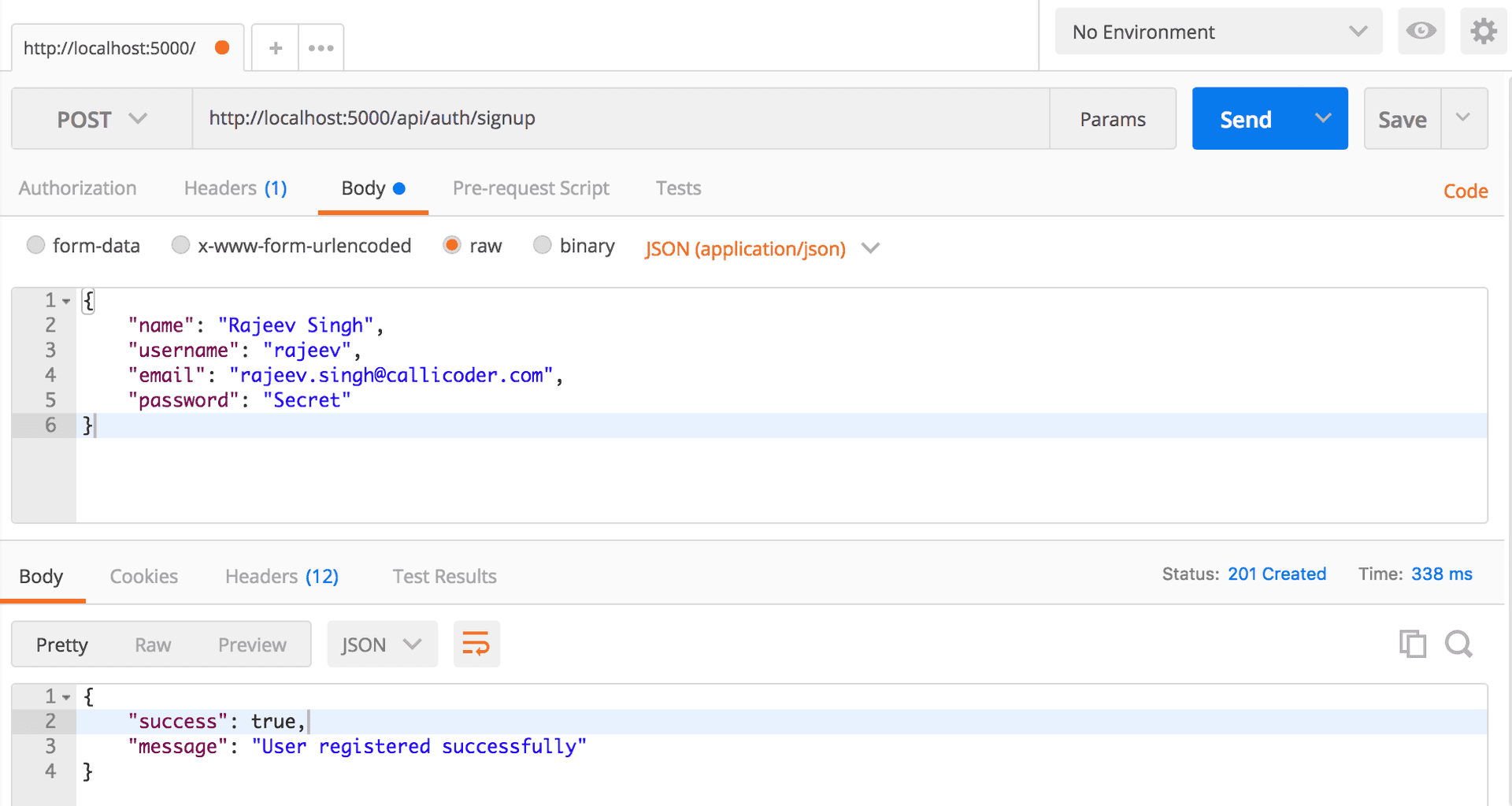The image size is (1512, 806).
Task: Copy the response body using copy icon
Action: point(1413,644)
